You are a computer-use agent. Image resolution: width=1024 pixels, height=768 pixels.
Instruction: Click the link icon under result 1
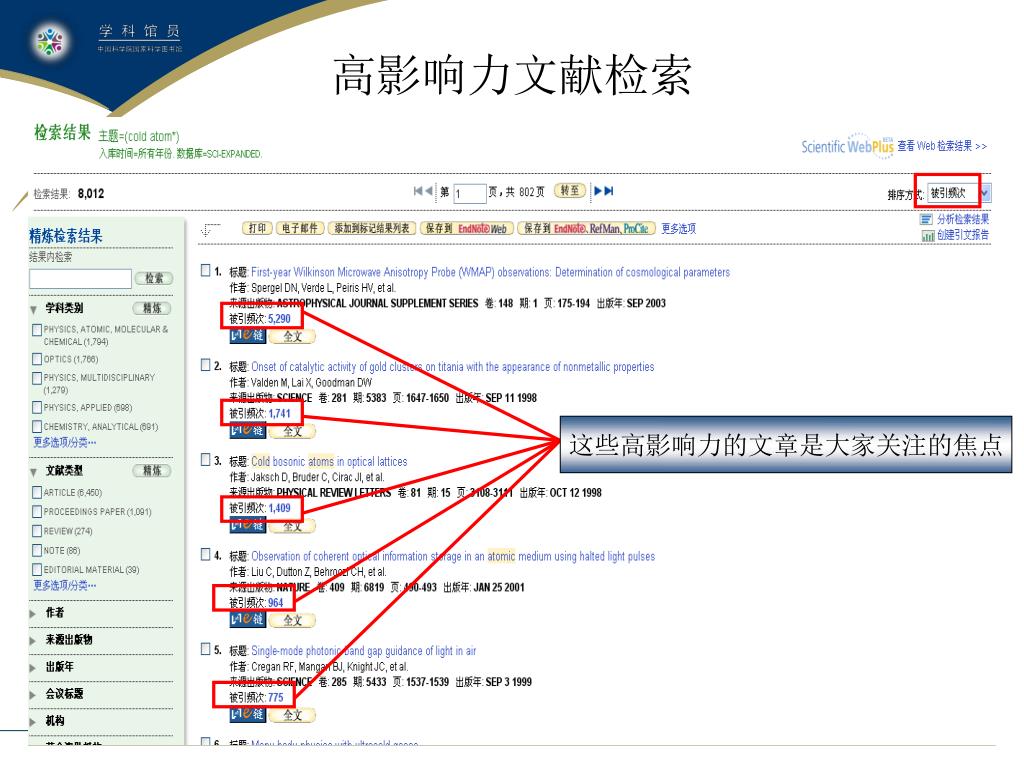(x=248, y=336)
